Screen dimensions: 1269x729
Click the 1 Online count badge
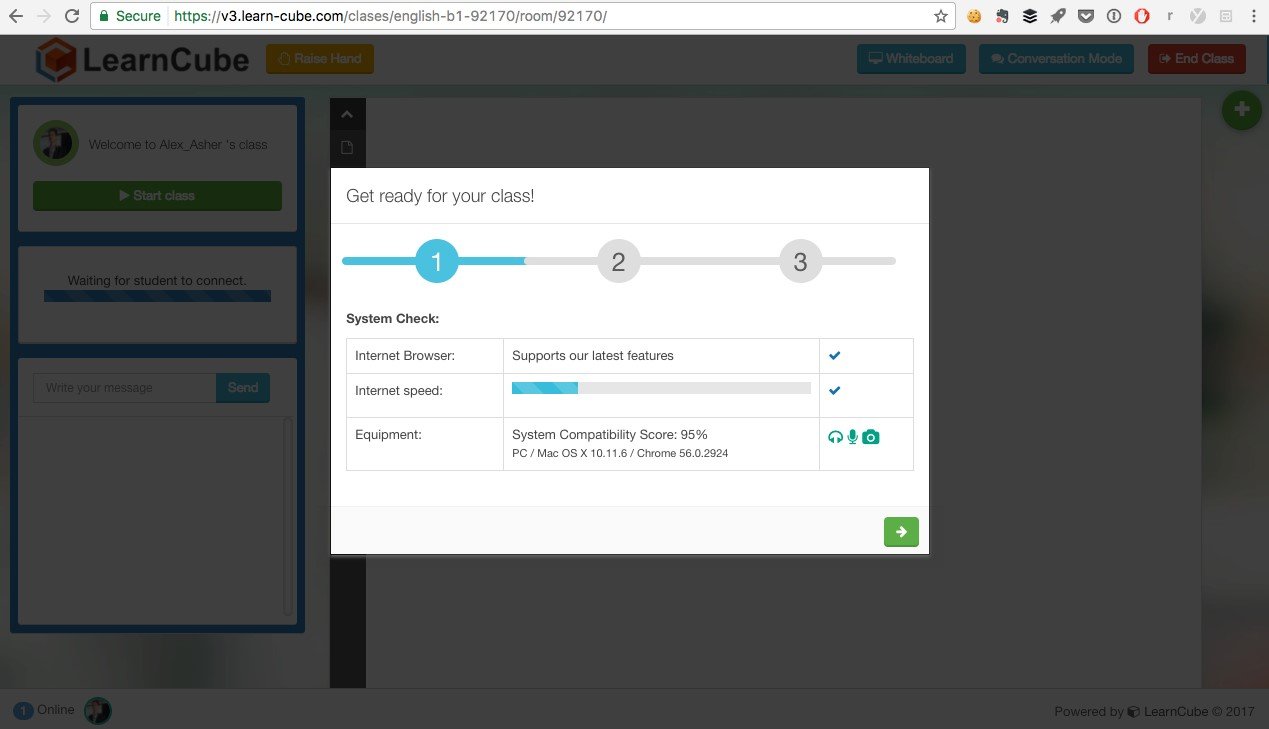tap(23, 711)
